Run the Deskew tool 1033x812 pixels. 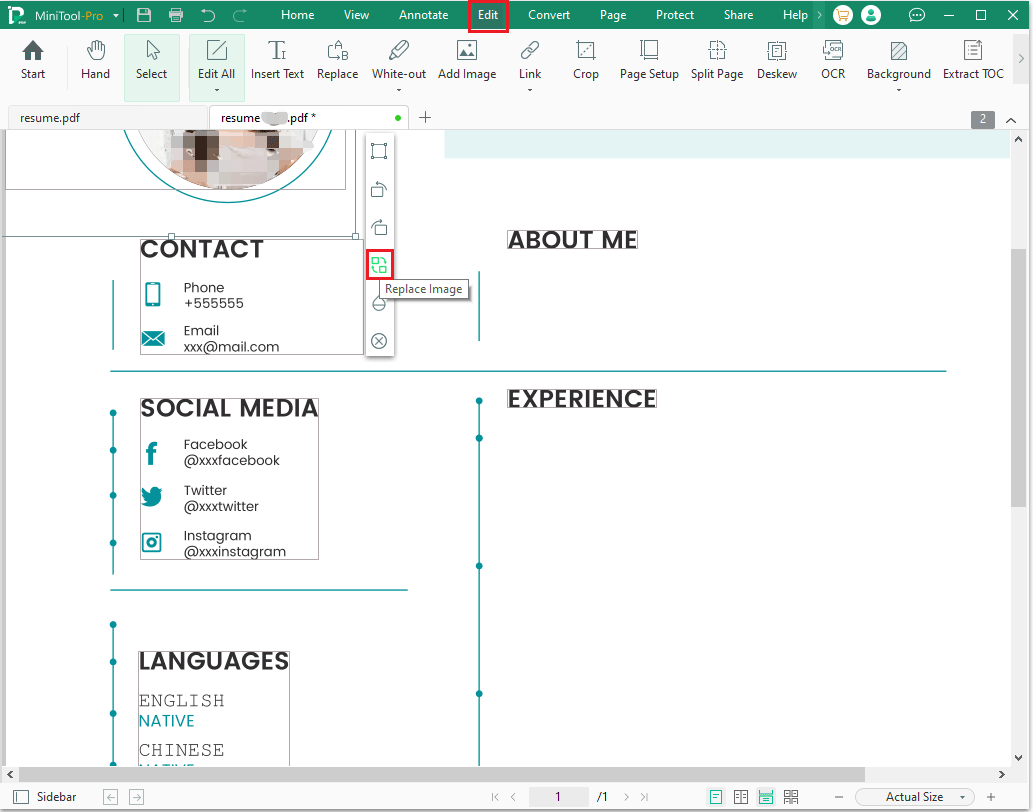coord(777,61)
